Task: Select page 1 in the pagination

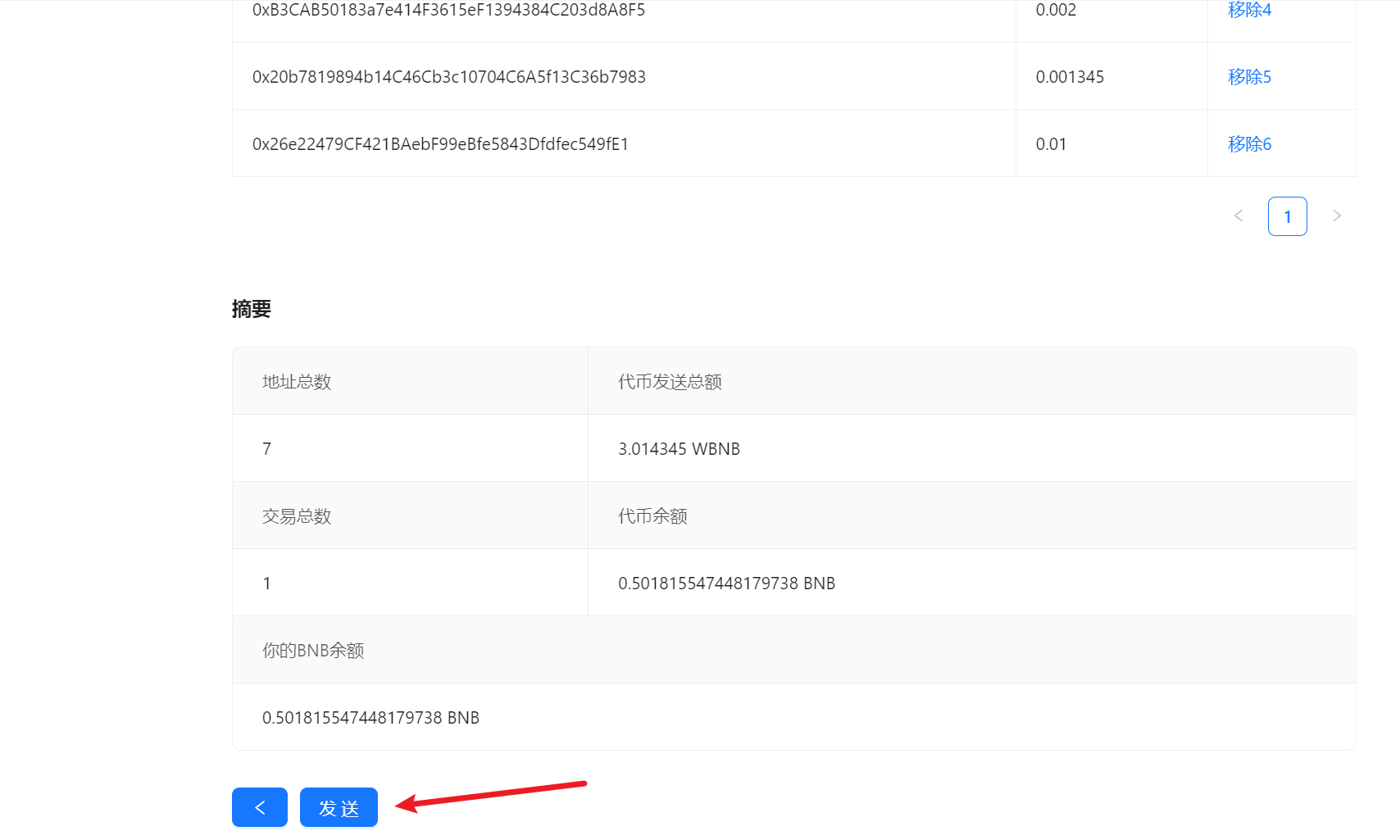Action: pyautogui.click(x=1287, y=216)
